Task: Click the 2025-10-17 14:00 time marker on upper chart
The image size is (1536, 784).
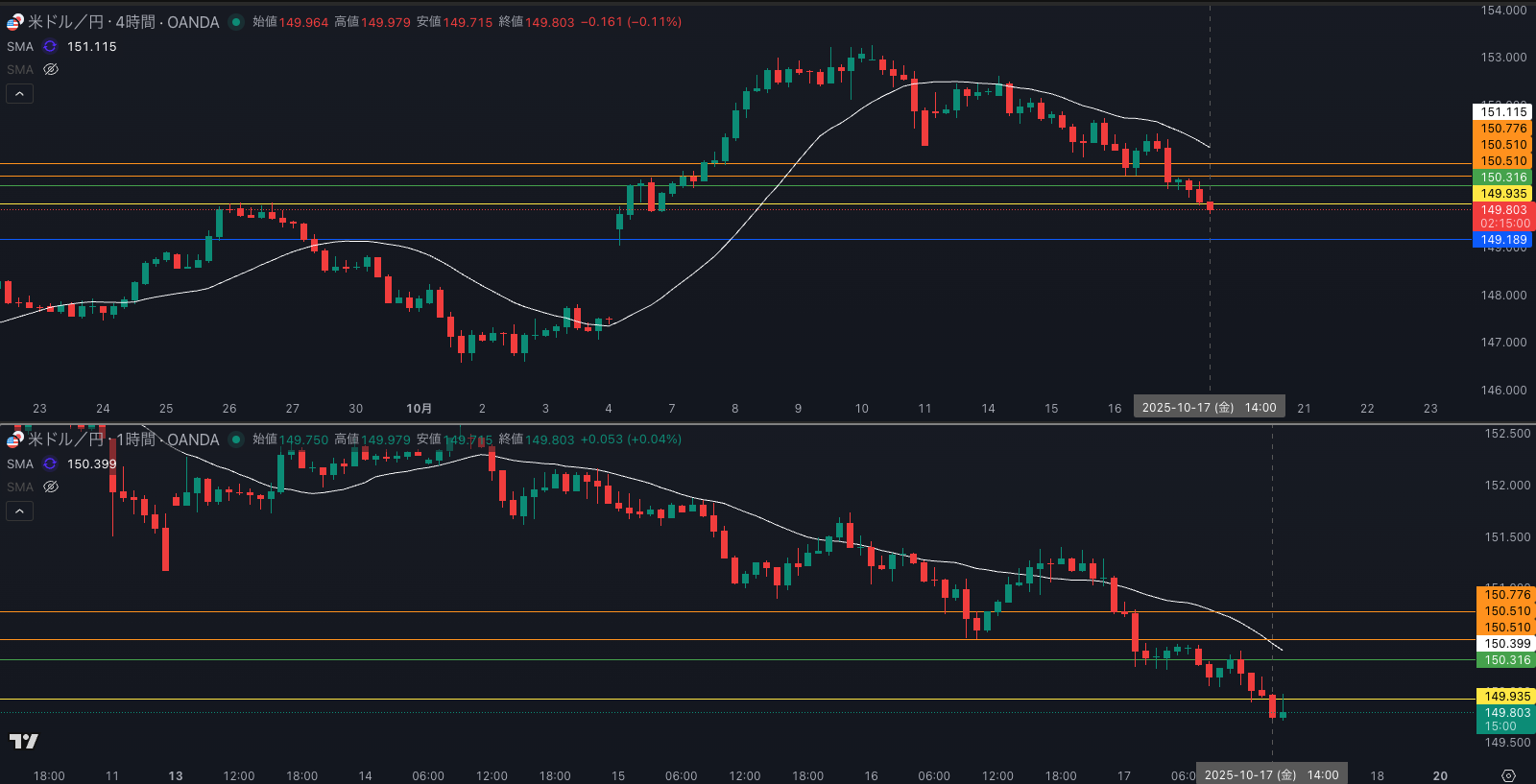Action: (1209, 408)
